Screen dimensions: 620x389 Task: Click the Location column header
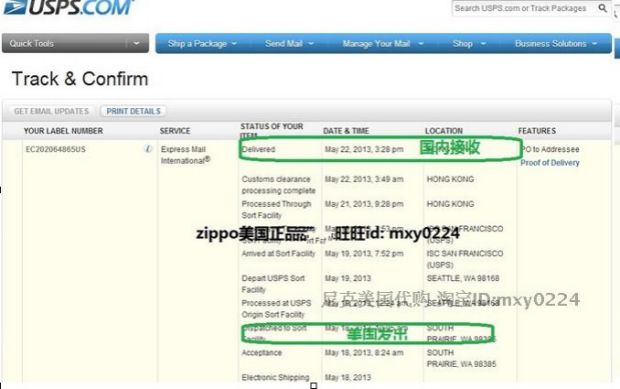pos(444,131)
